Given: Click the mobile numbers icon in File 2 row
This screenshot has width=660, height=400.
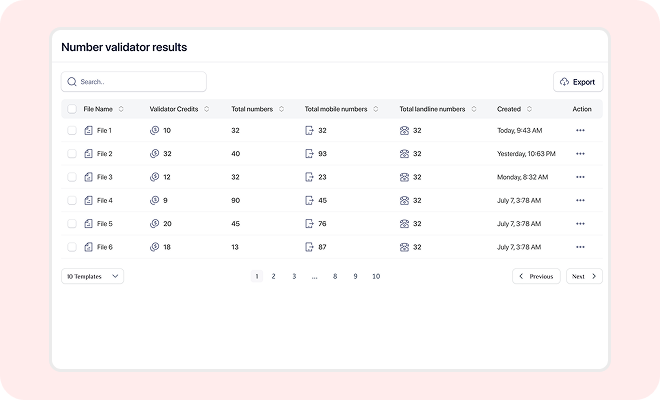Looking at the screenshot, I should point(309,154).
